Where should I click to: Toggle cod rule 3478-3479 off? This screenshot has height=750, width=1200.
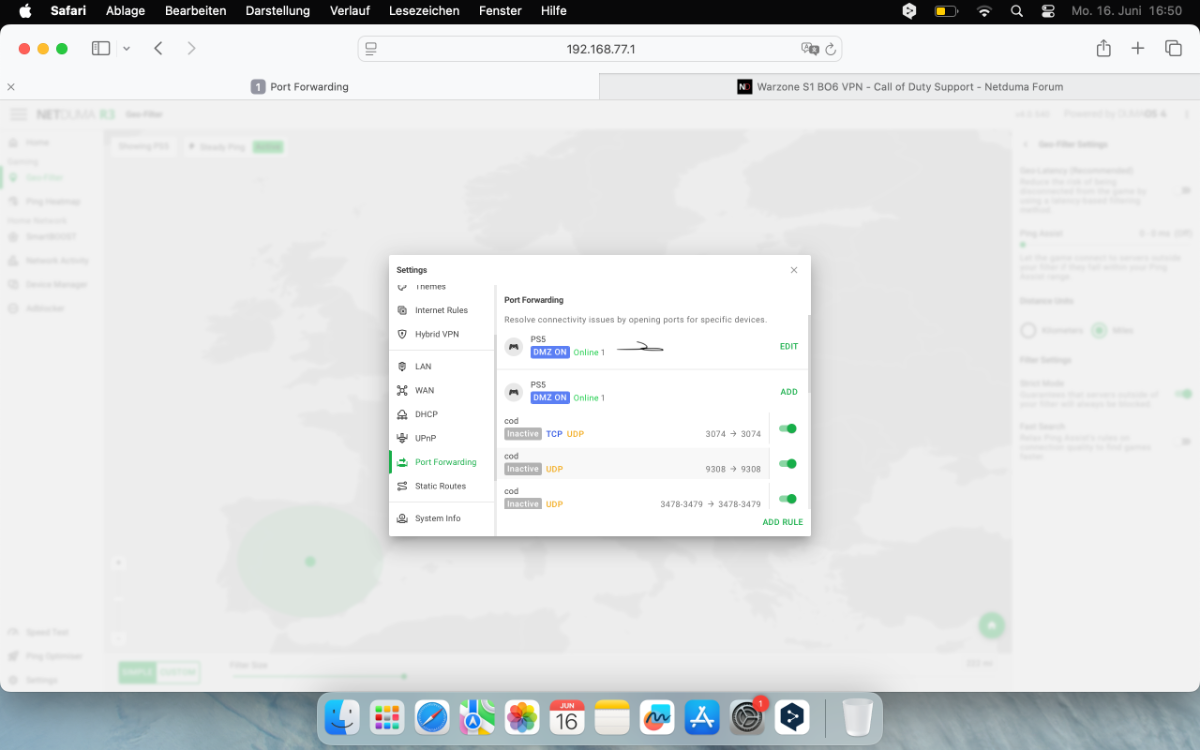click(x=788, y=498)
